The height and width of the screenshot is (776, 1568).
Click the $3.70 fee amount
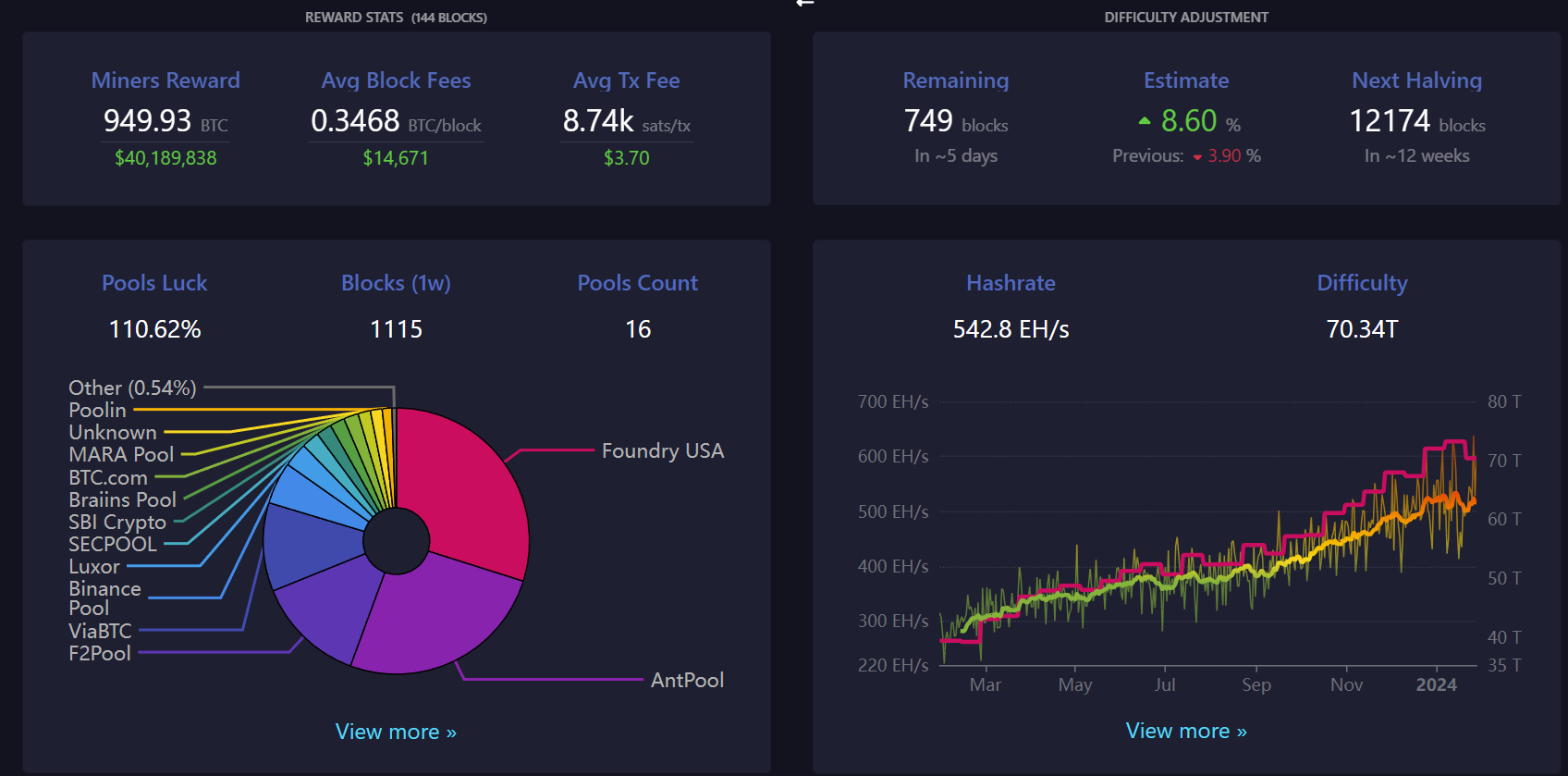click(627, 158)
